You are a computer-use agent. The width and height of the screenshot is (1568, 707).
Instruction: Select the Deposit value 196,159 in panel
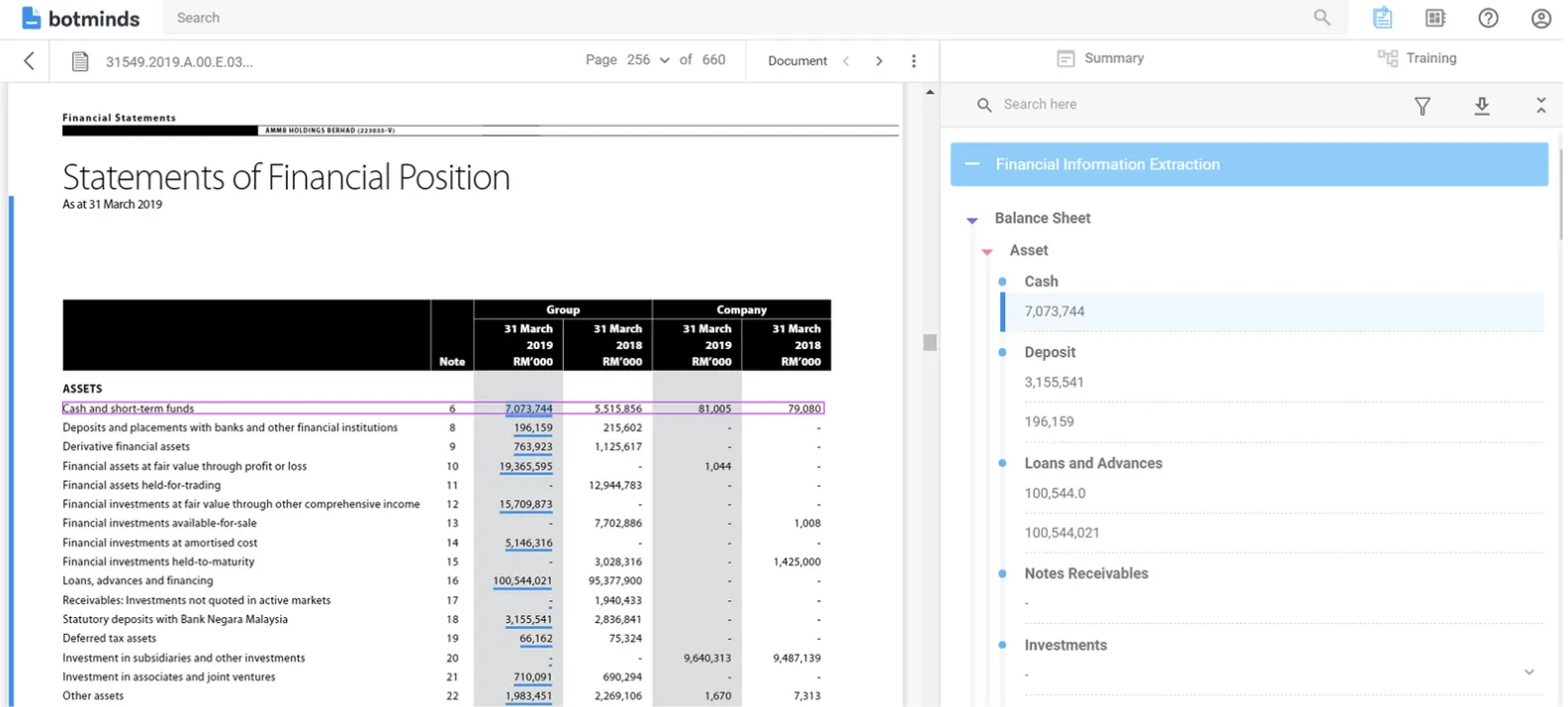[1049, 422]
